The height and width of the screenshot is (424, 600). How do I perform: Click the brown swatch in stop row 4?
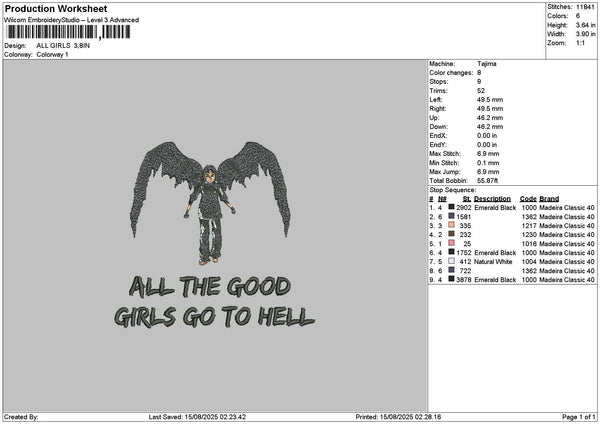coord(452,234)
